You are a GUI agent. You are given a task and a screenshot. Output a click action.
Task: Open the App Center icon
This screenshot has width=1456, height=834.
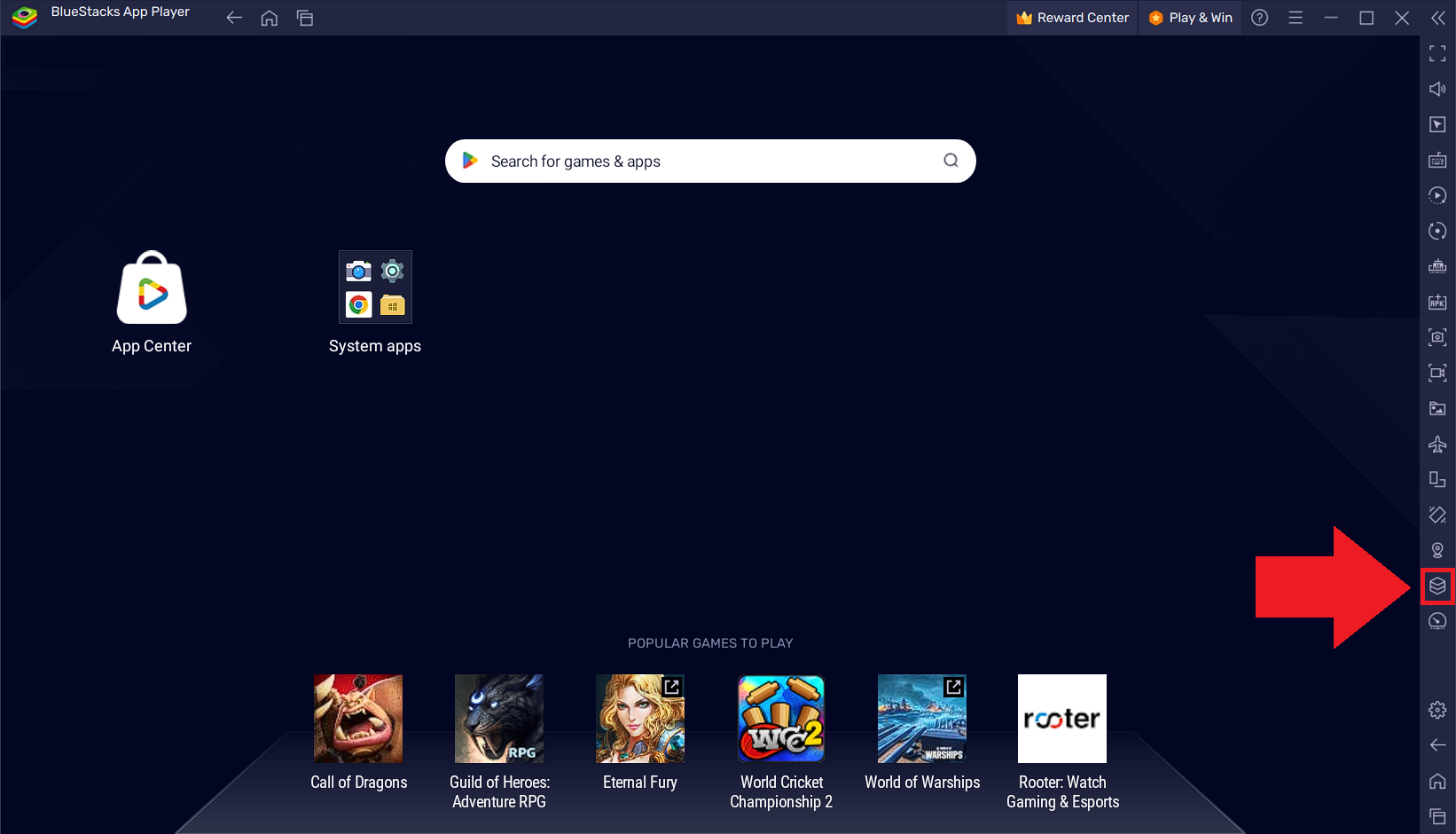[152, 287]
